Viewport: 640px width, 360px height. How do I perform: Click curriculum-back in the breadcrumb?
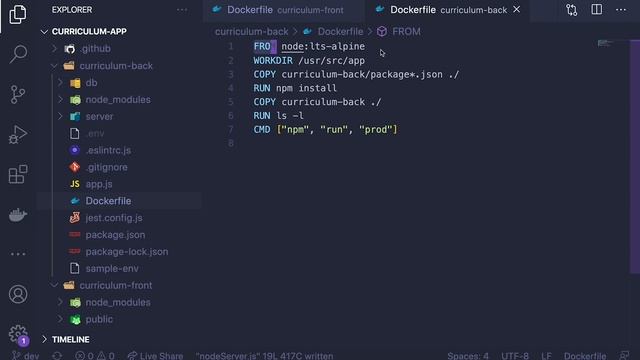[251, 31]
